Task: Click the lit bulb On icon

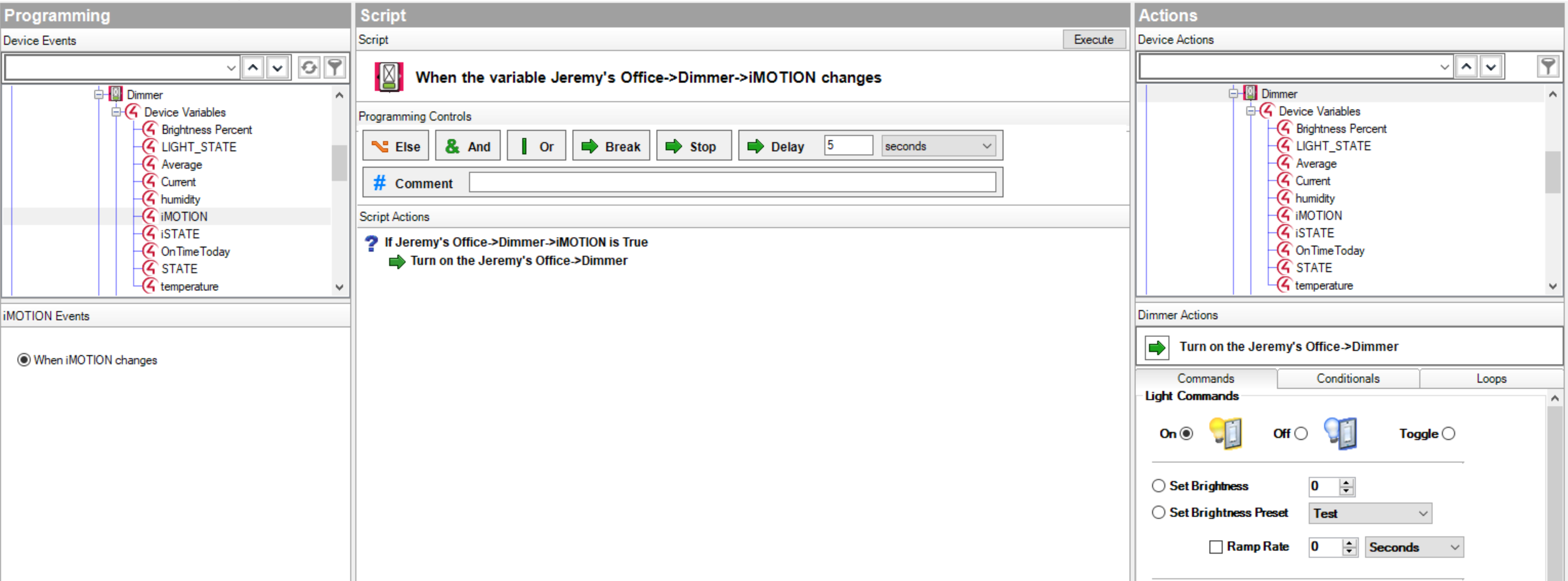Action: [x=1225, y=433]
